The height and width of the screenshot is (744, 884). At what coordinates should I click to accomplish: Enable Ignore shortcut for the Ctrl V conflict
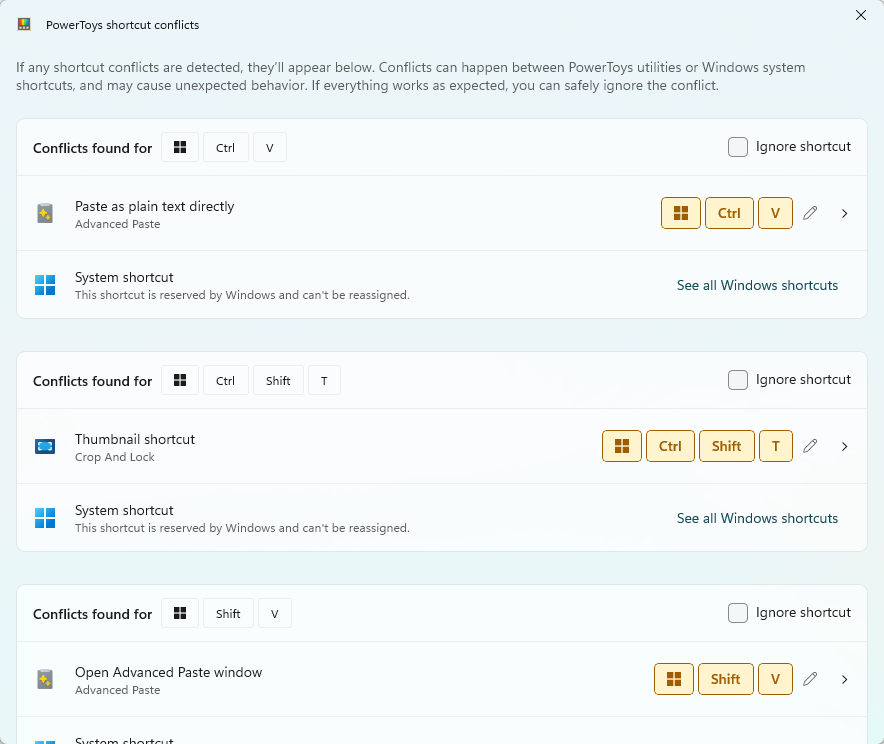point(738,146)
